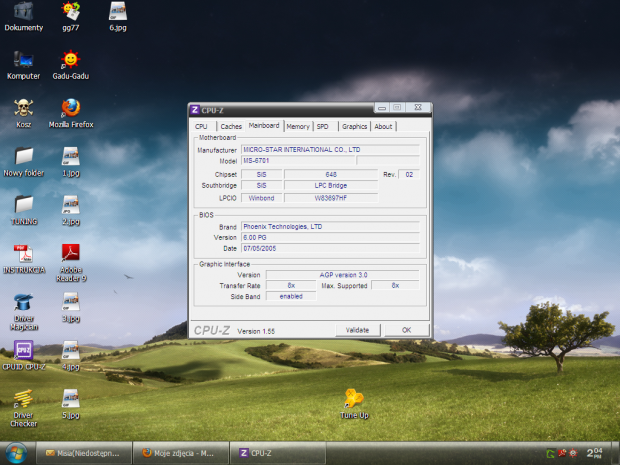Open the Driver Checker shortcut
Viewport: 620px width, 465px height.
coord(23,400)
